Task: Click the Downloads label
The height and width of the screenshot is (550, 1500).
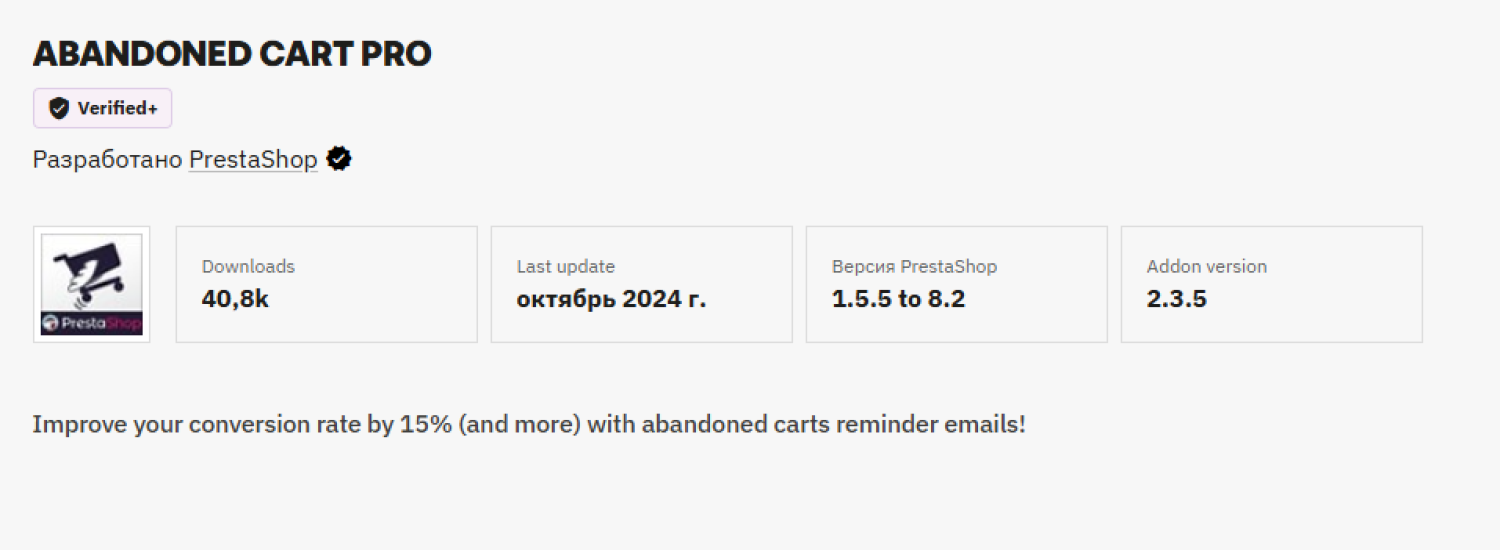Action: [x=248, y=266]
